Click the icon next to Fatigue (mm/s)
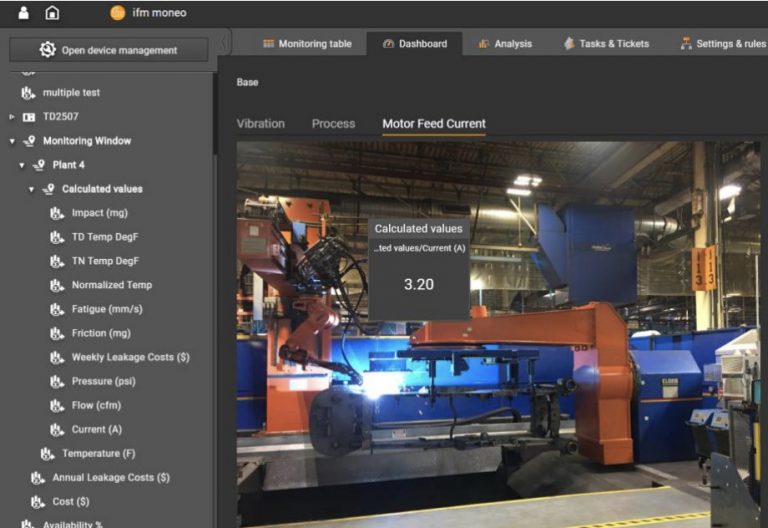Image resolution: width=768 pixels, height=528 pixels. (x=57, y=309)
